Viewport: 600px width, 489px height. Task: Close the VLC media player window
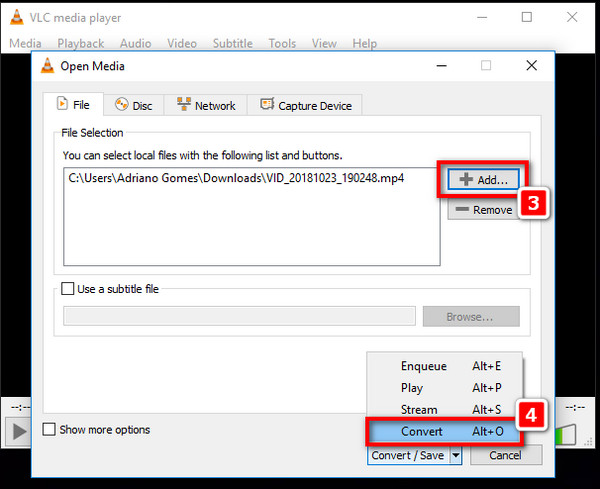(572, 17)
